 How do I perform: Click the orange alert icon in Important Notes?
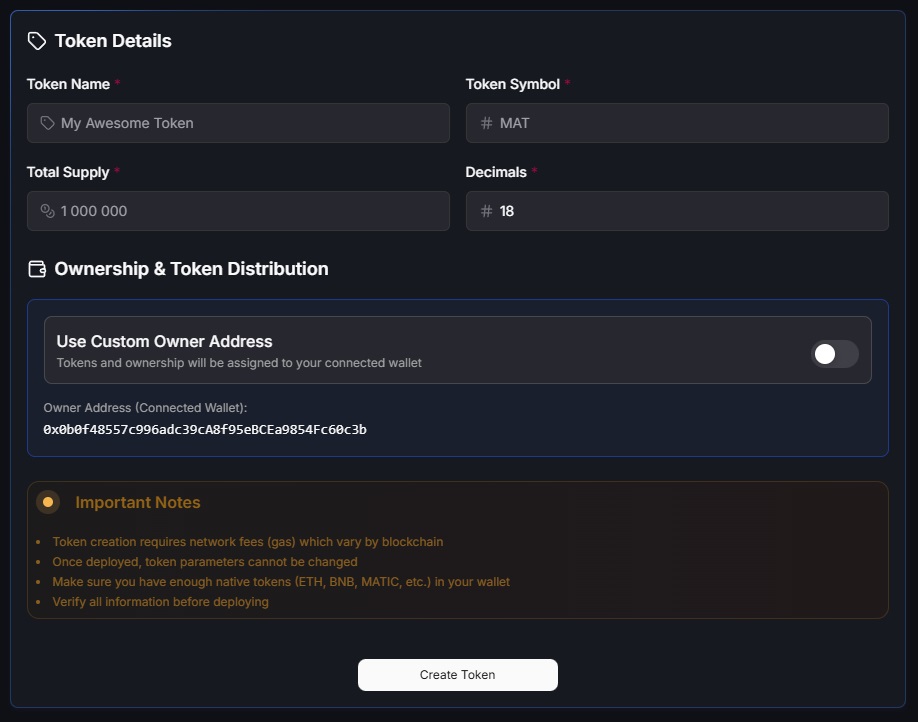(48, 502)
